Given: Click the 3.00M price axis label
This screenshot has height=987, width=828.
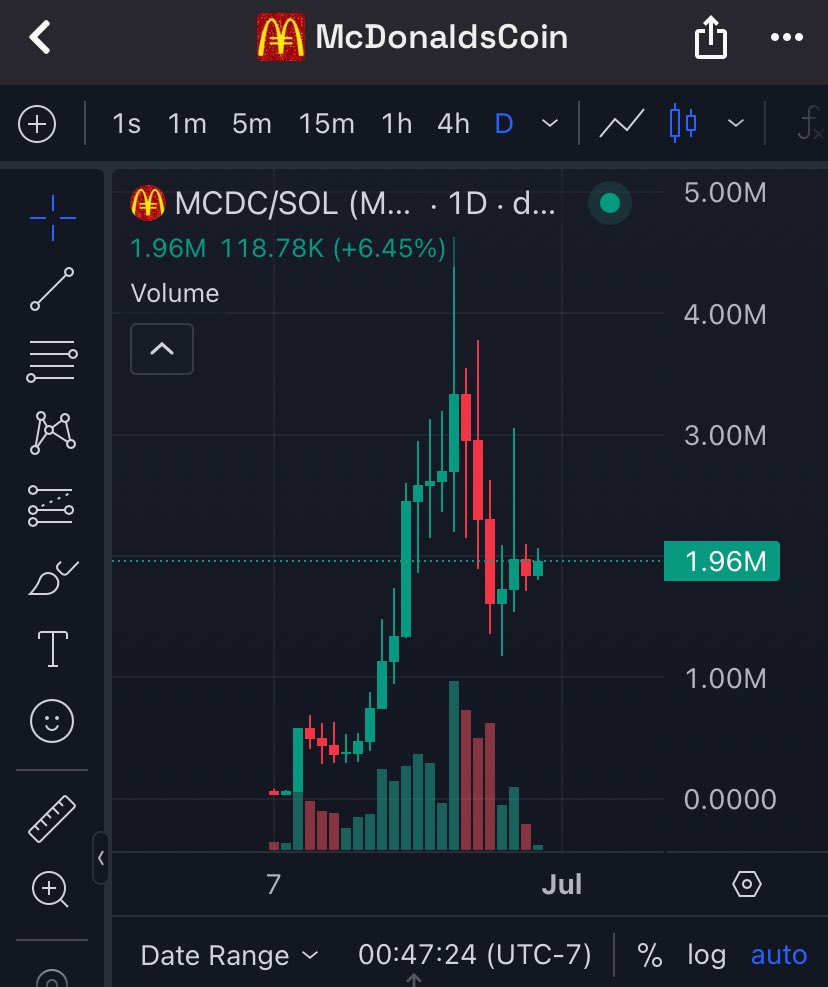Looking at the screenshot, I should (x=725, y=436).
